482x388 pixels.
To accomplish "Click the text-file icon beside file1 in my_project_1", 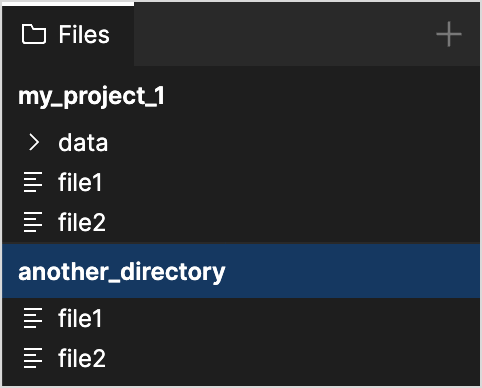I will [x=33, y=182].
